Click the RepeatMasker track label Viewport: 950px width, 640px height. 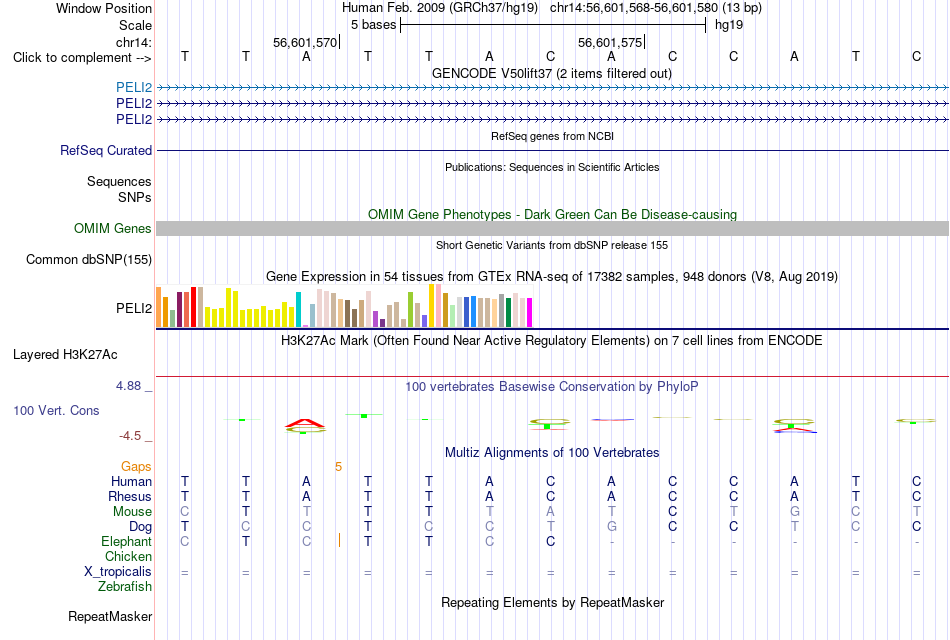coord(110,616)
